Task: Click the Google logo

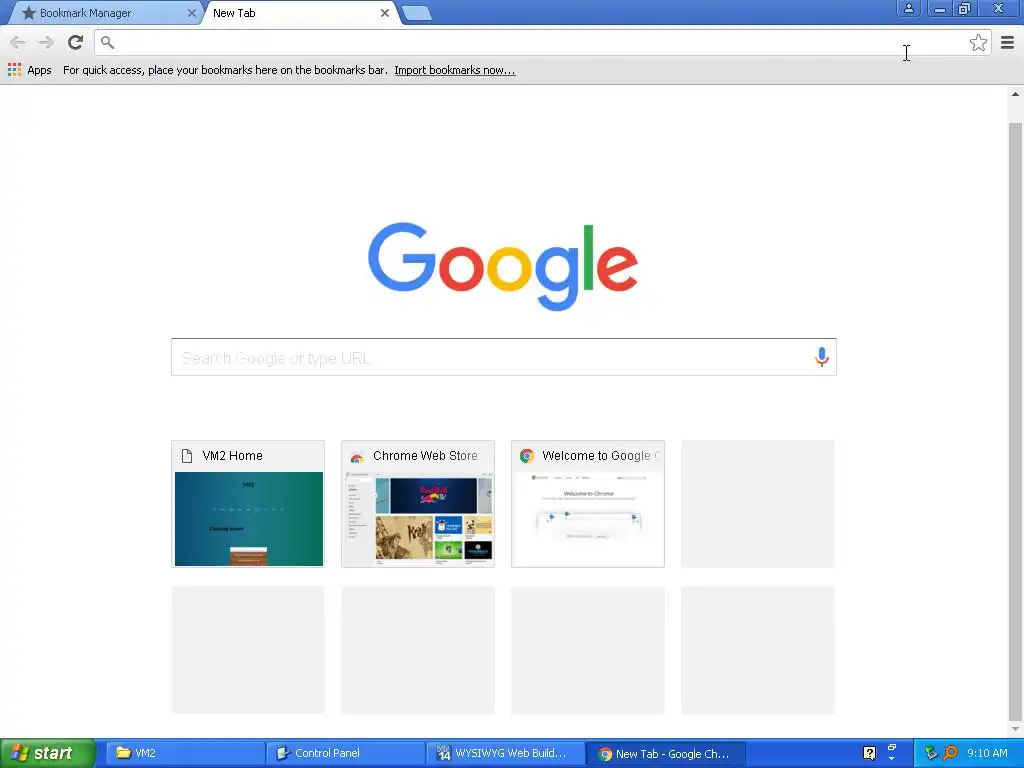Action: 503,266
